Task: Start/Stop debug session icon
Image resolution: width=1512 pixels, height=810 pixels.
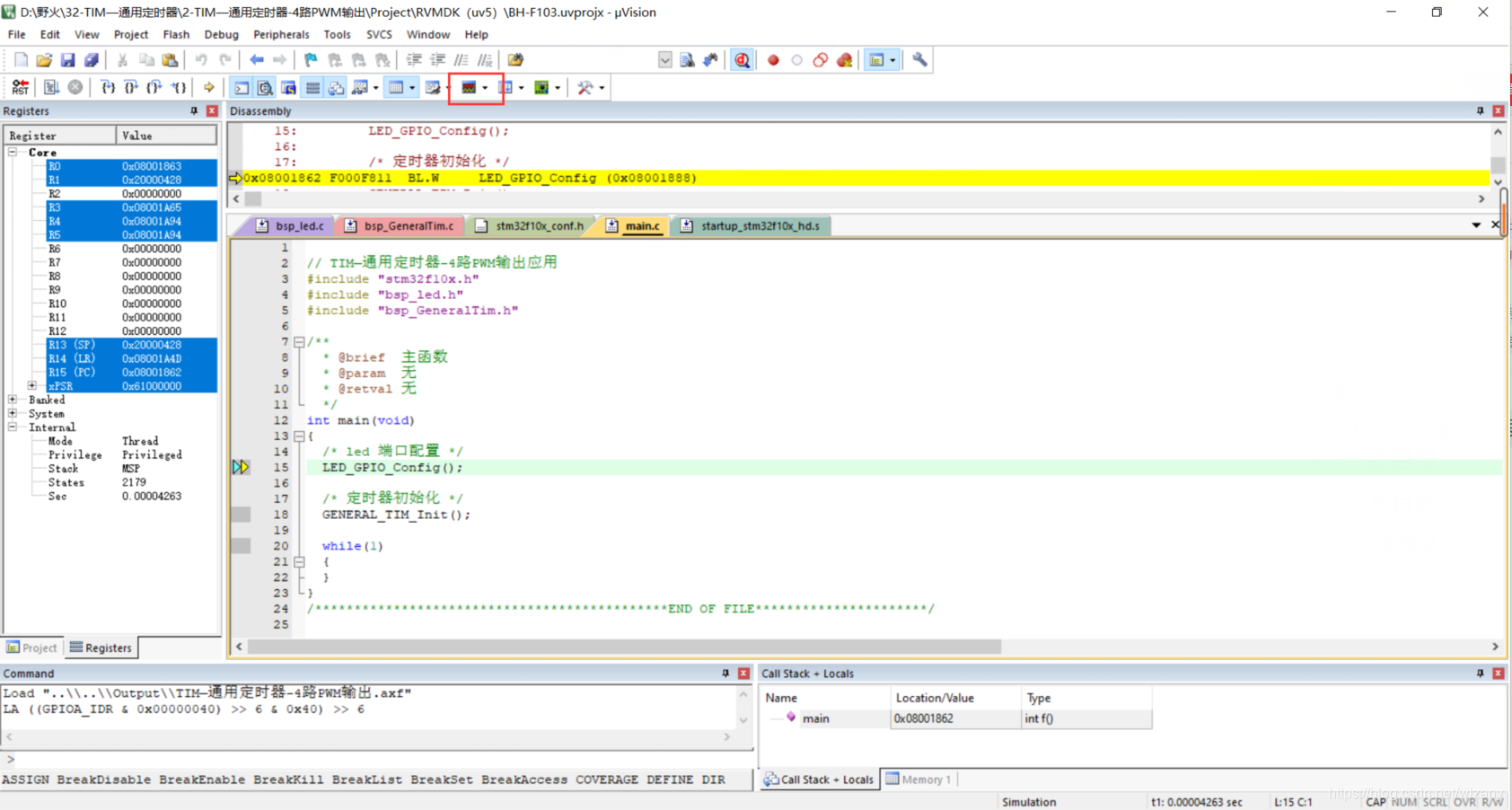Action: pyautogui.click(x=742, y=60)
